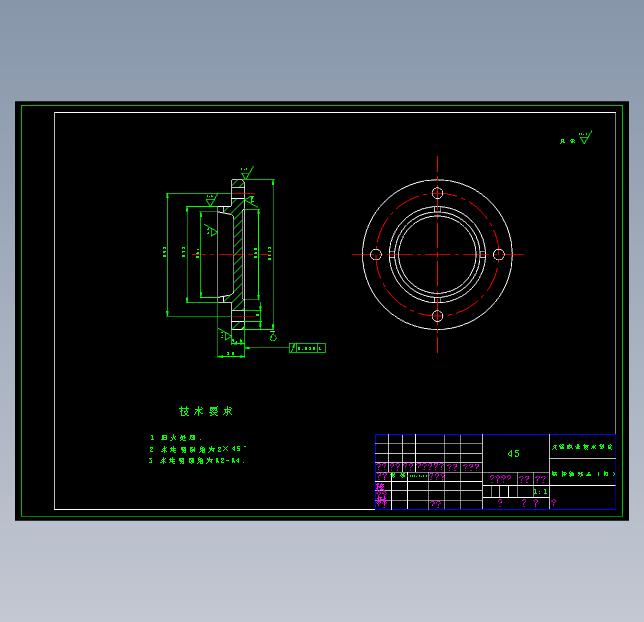Pick the datum circle symbol below section view

tap(273, 336)
